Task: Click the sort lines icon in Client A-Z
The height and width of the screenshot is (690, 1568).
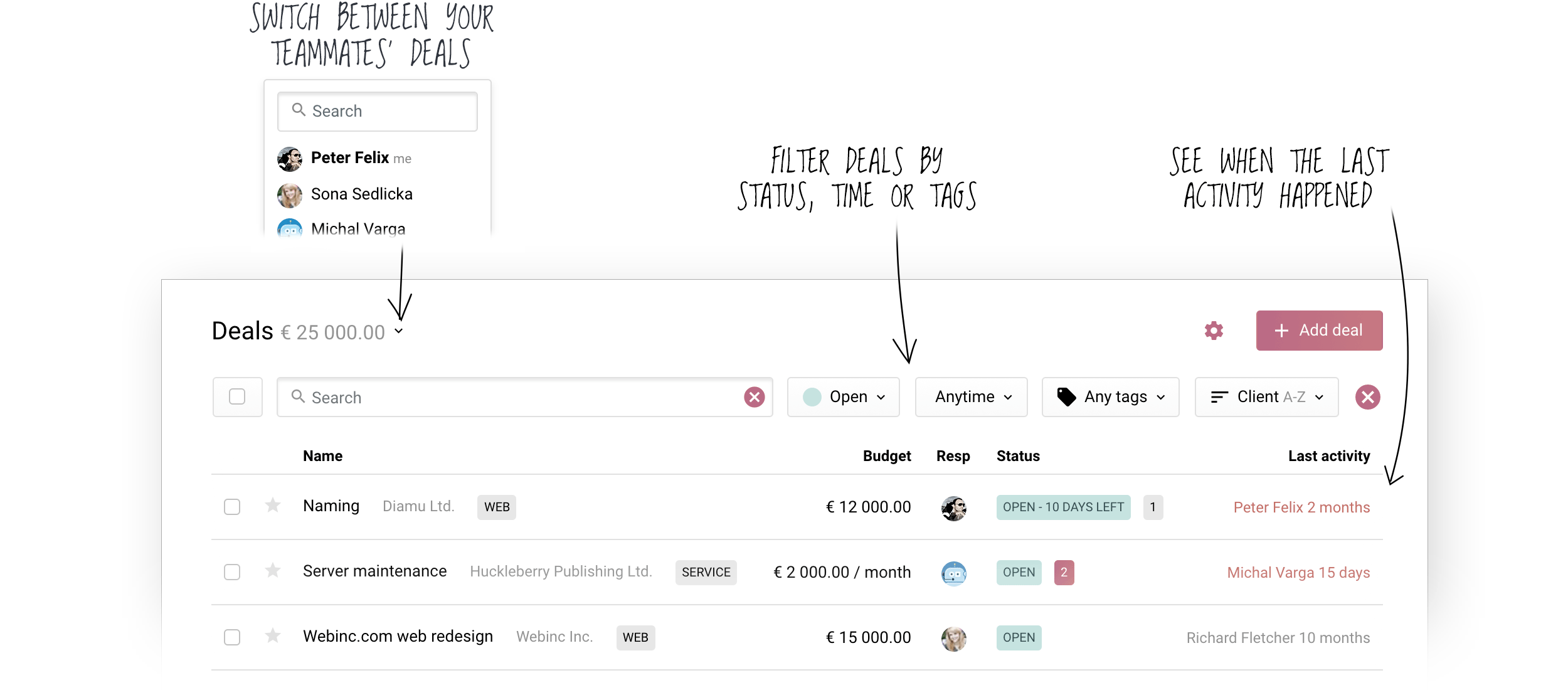Action: 1219,397
